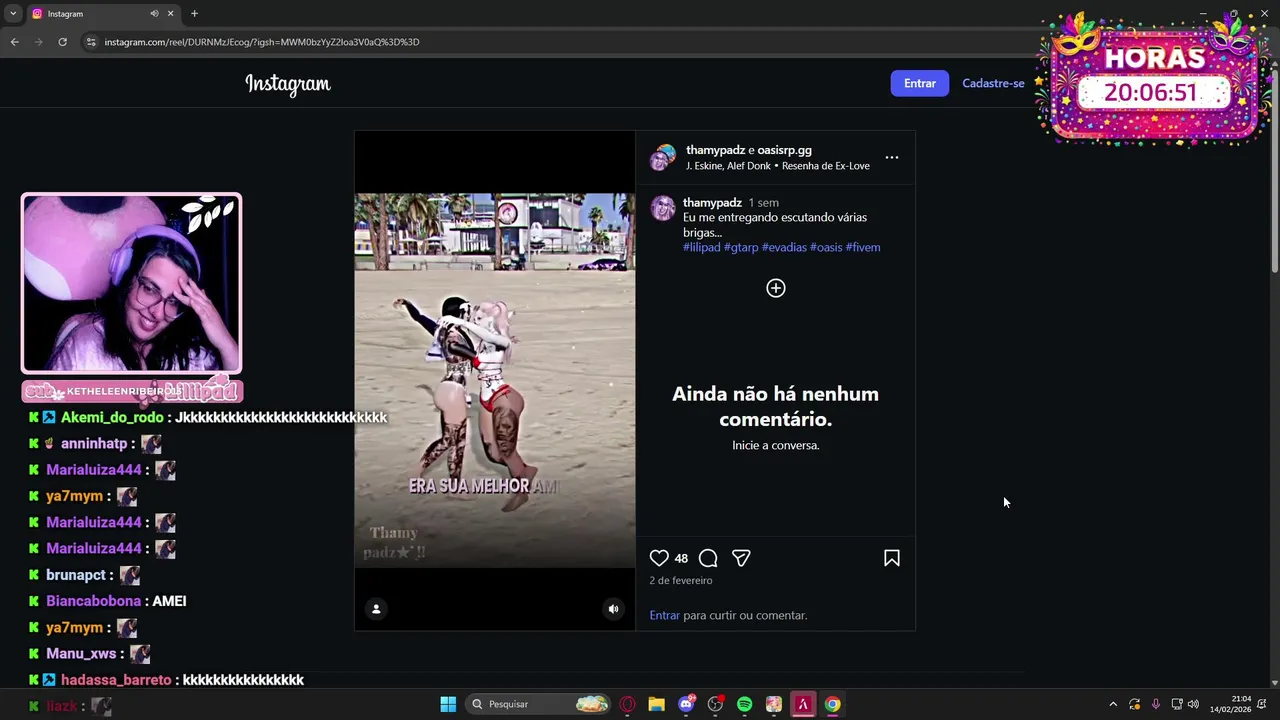Click the #evadias hashtag

click(784, 247)
